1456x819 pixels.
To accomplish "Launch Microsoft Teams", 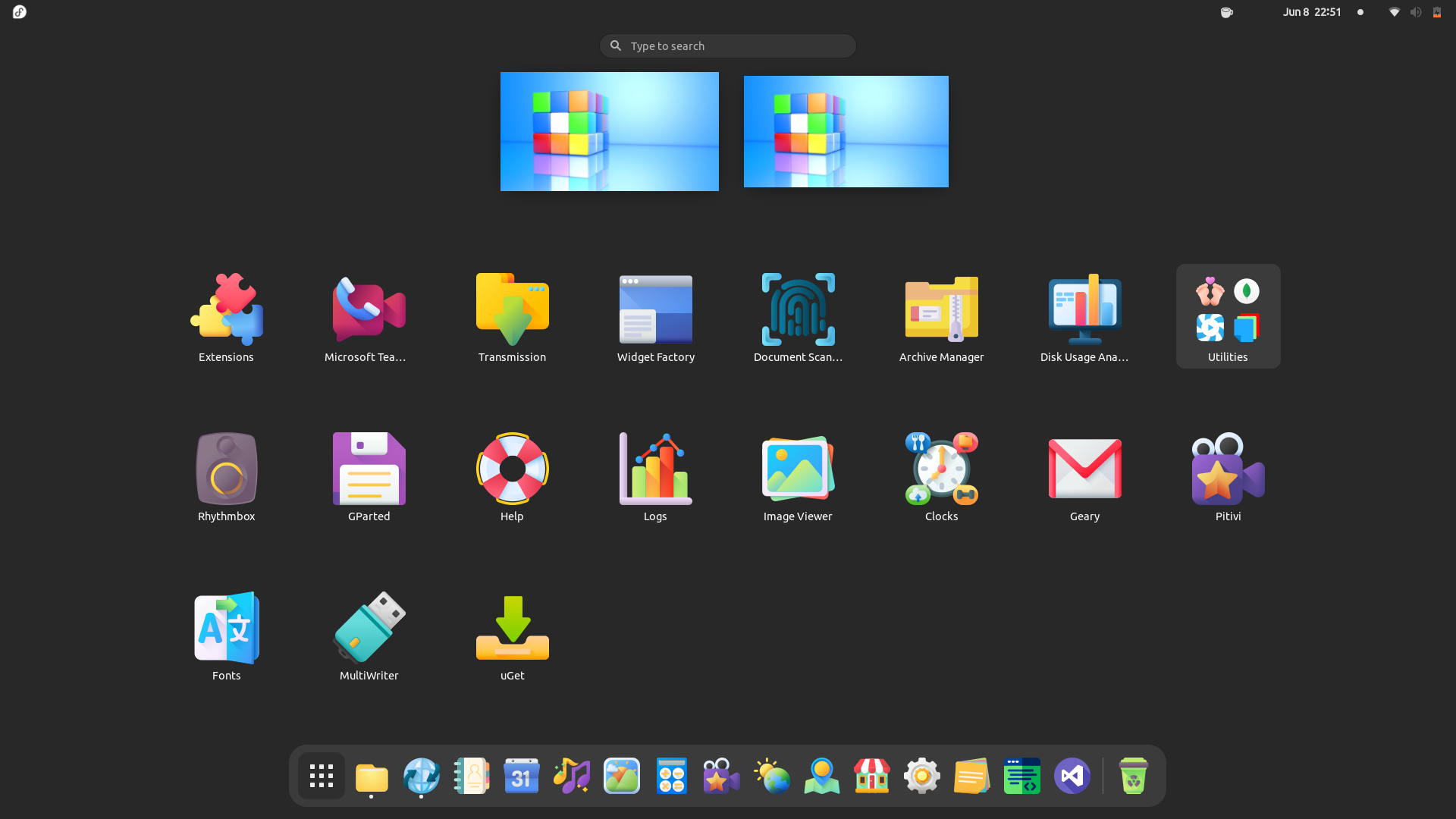I will (x=369, y=316).
